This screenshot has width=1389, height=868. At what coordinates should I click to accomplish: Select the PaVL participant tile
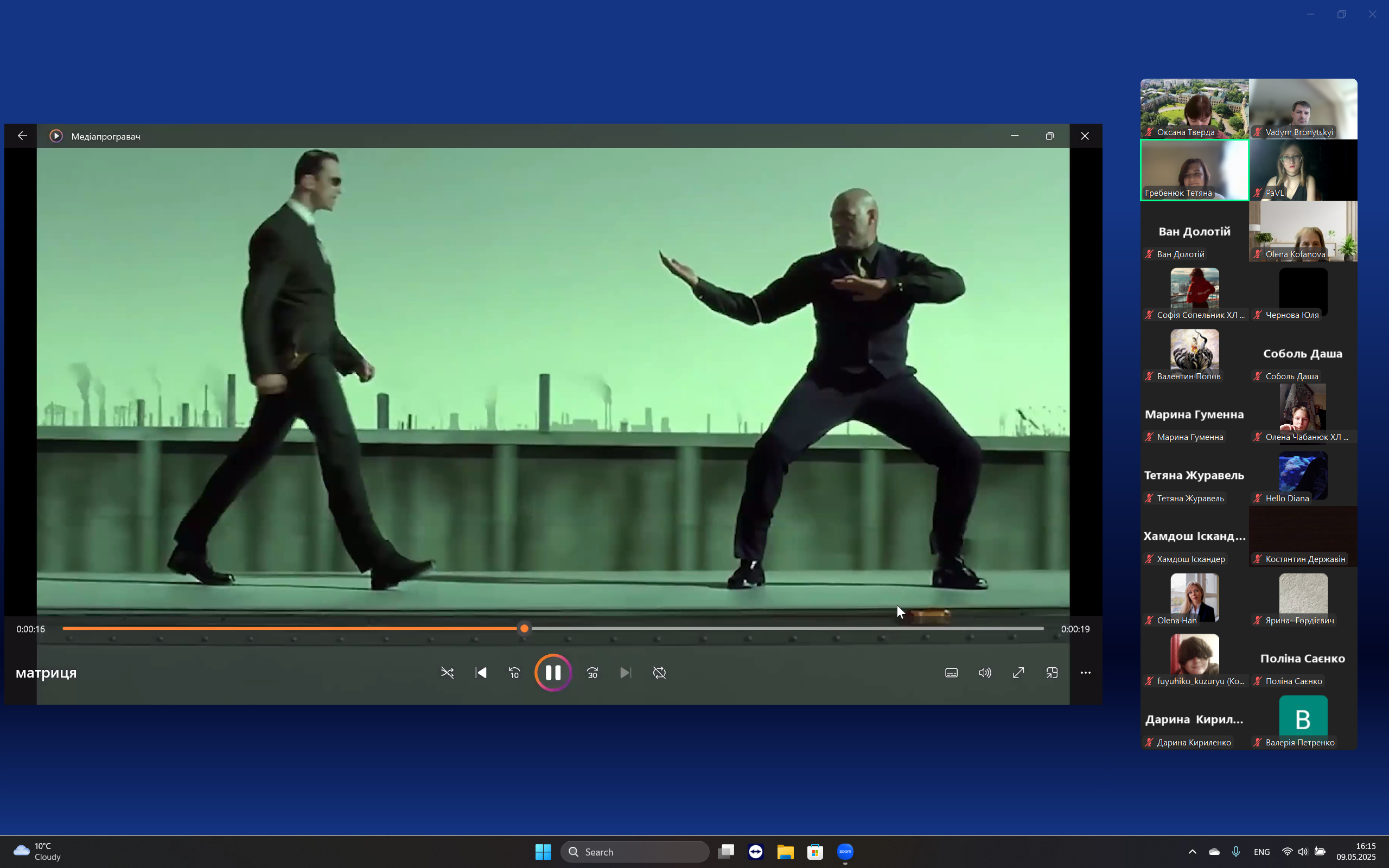click(x=1303, y=170)
